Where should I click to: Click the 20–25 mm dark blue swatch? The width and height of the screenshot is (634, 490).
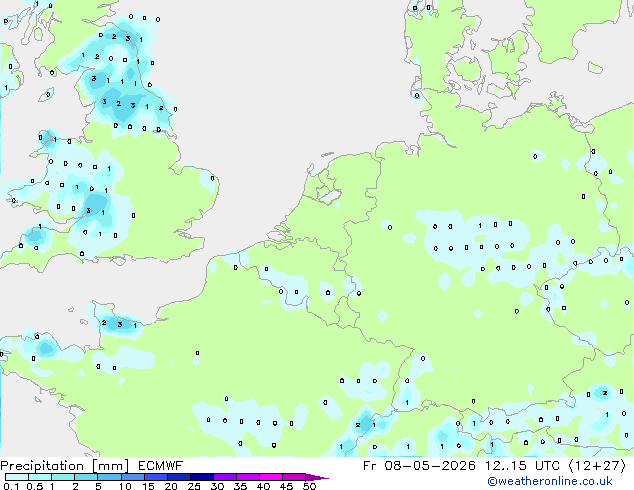click(x=179, y=477)
